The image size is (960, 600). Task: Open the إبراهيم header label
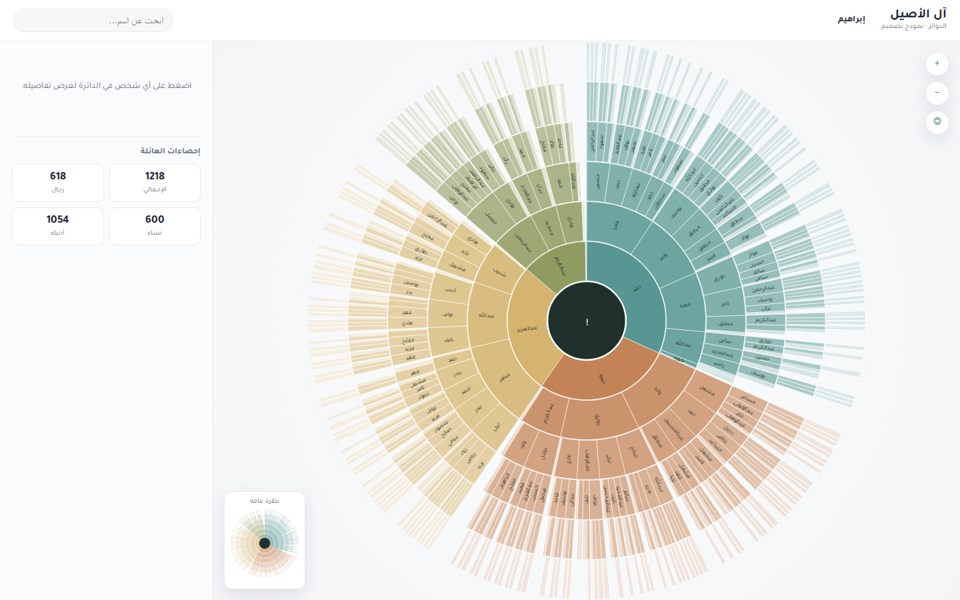(x=851, y=20)
